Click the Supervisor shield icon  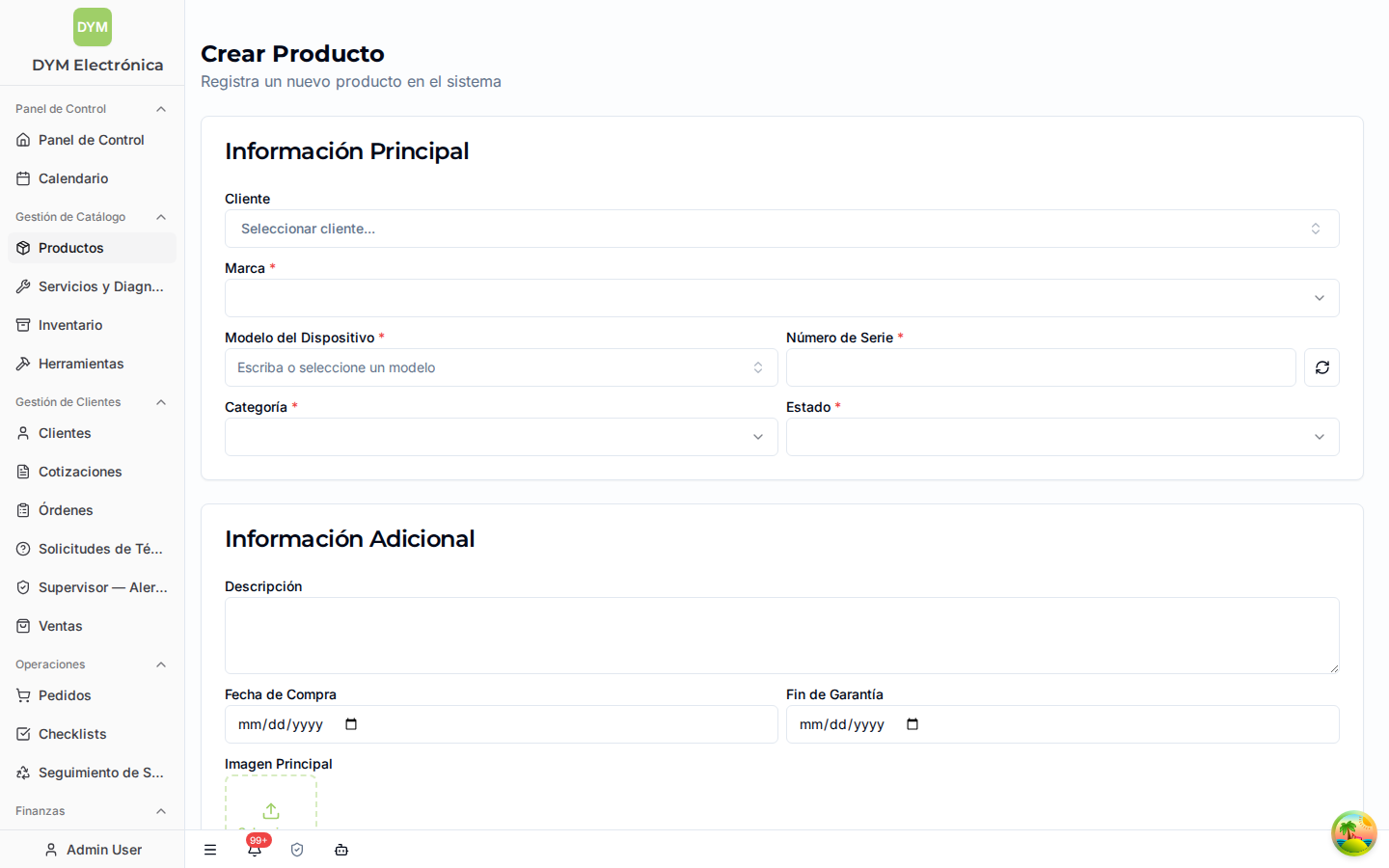(23, 587)
